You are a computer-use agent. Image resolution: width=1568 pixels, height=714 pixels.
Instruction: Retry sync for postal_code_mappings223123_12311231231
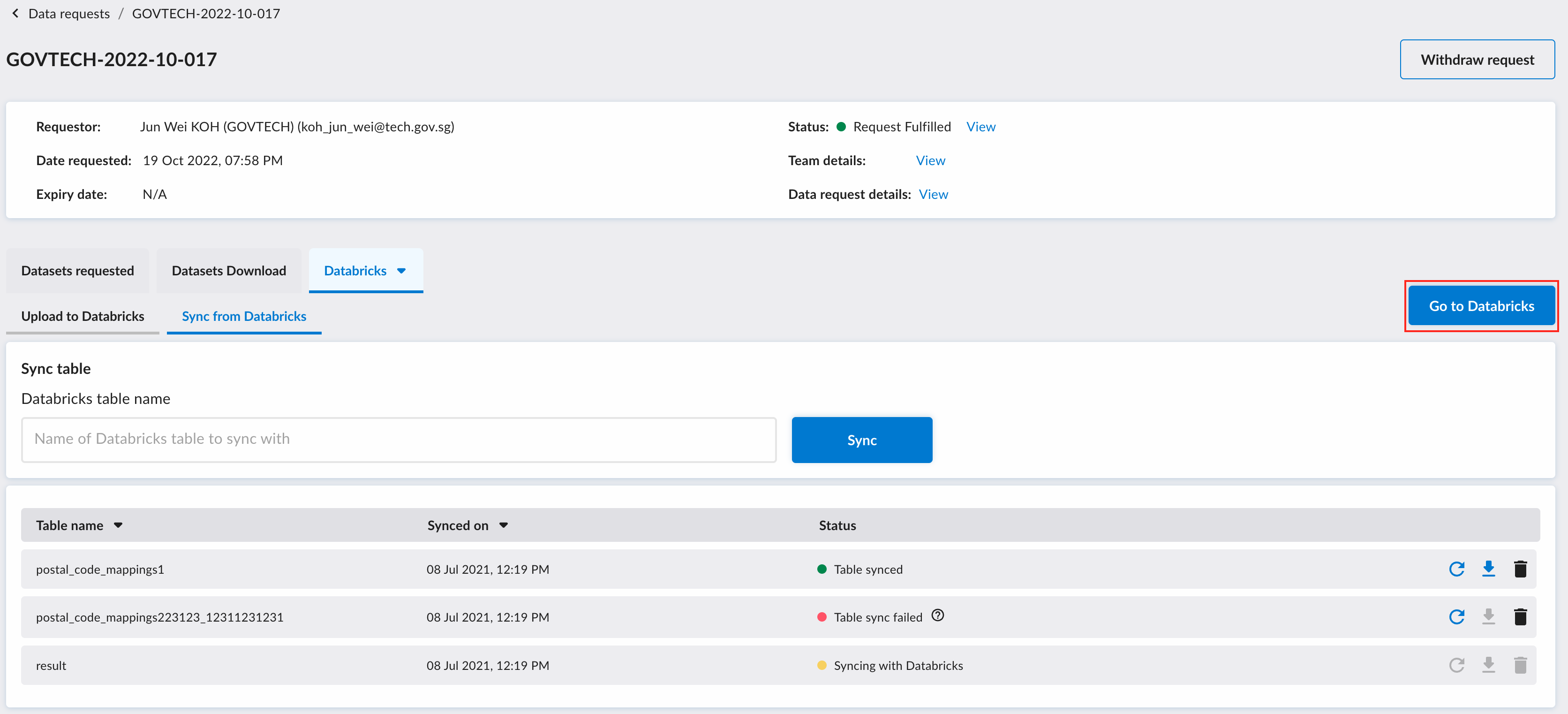[x=1456, y=617]
